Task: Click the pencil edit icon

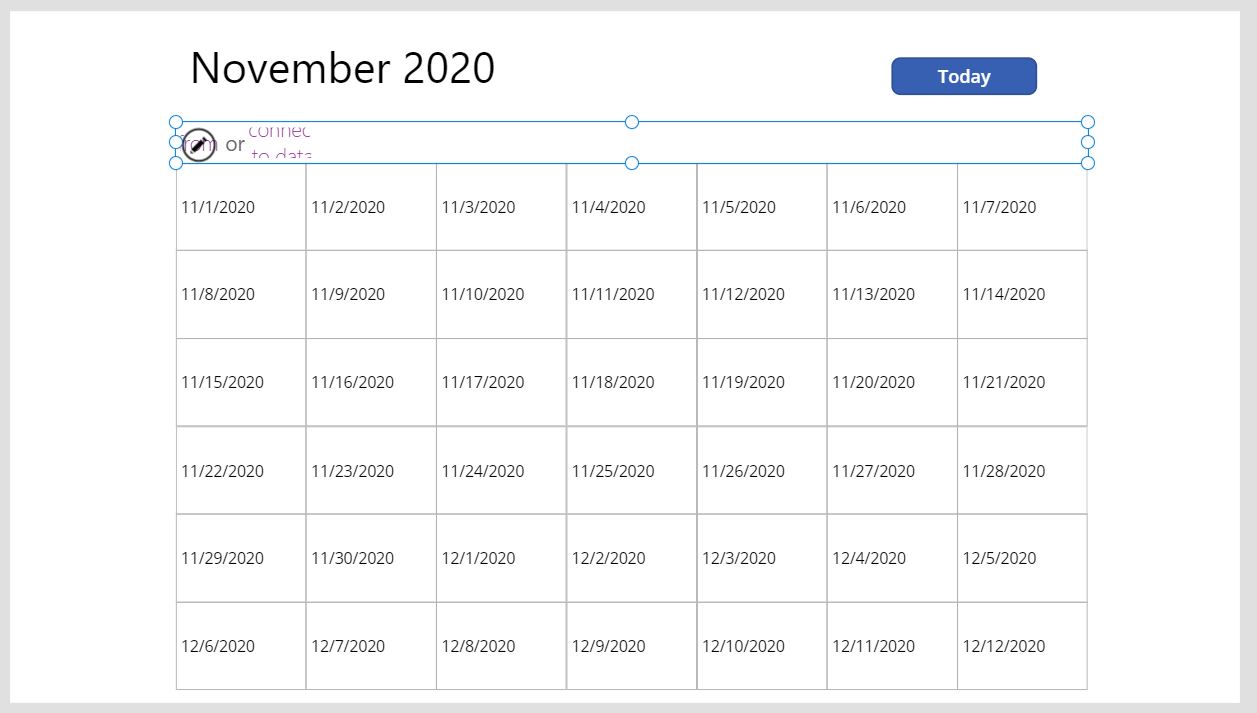Action: [198, 144]
